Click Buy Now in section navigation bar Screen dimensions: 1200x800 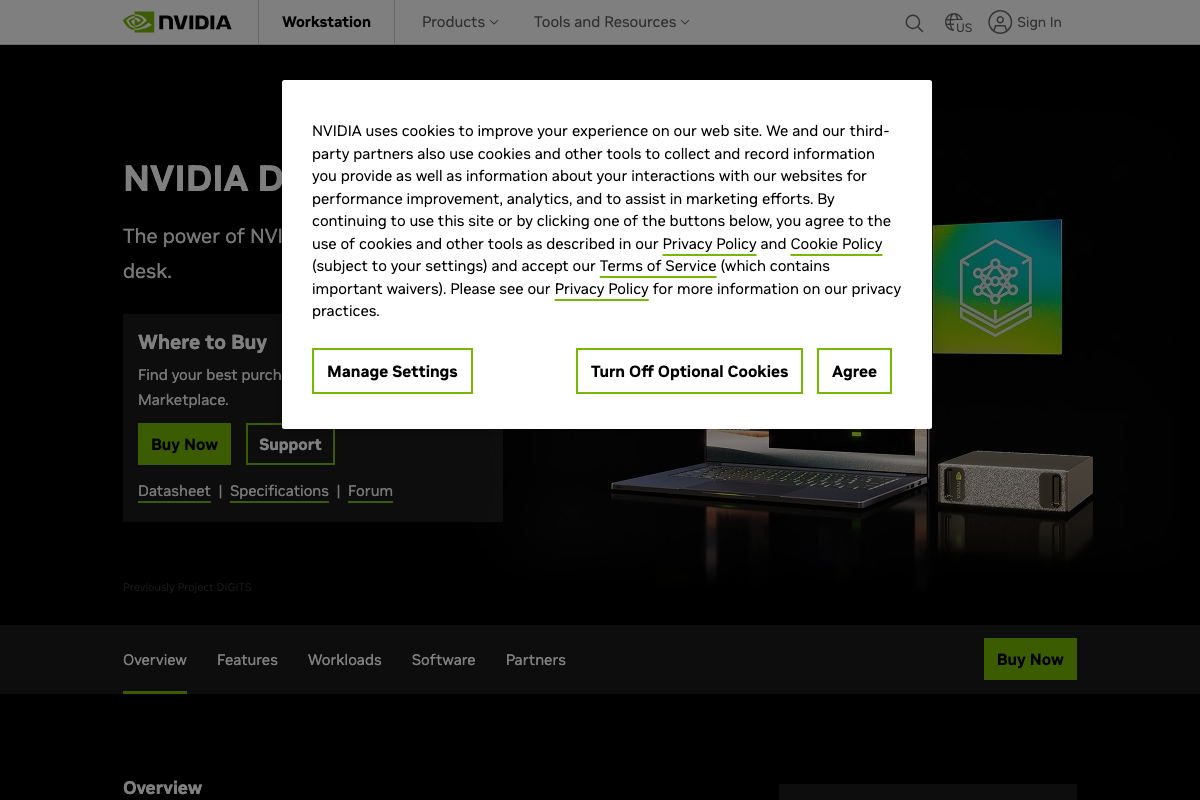pos(1030,659)
